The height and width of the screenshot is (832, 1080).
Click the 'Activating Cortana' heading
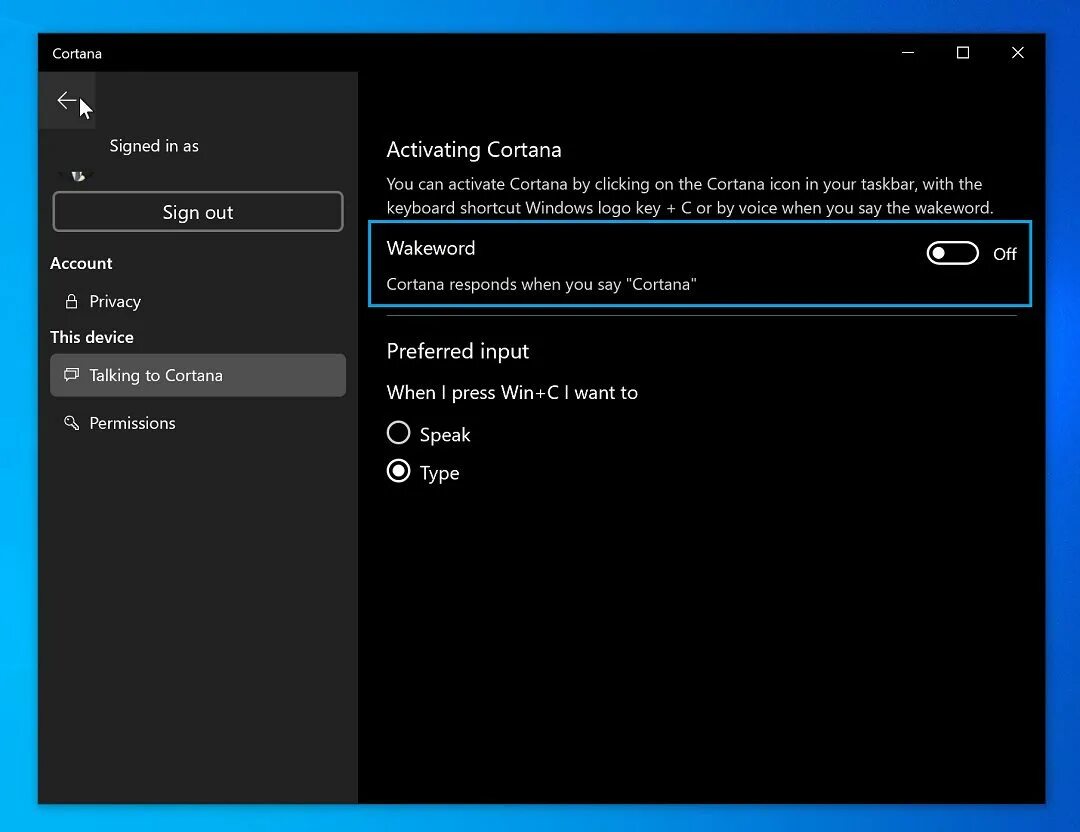[474, 149]
